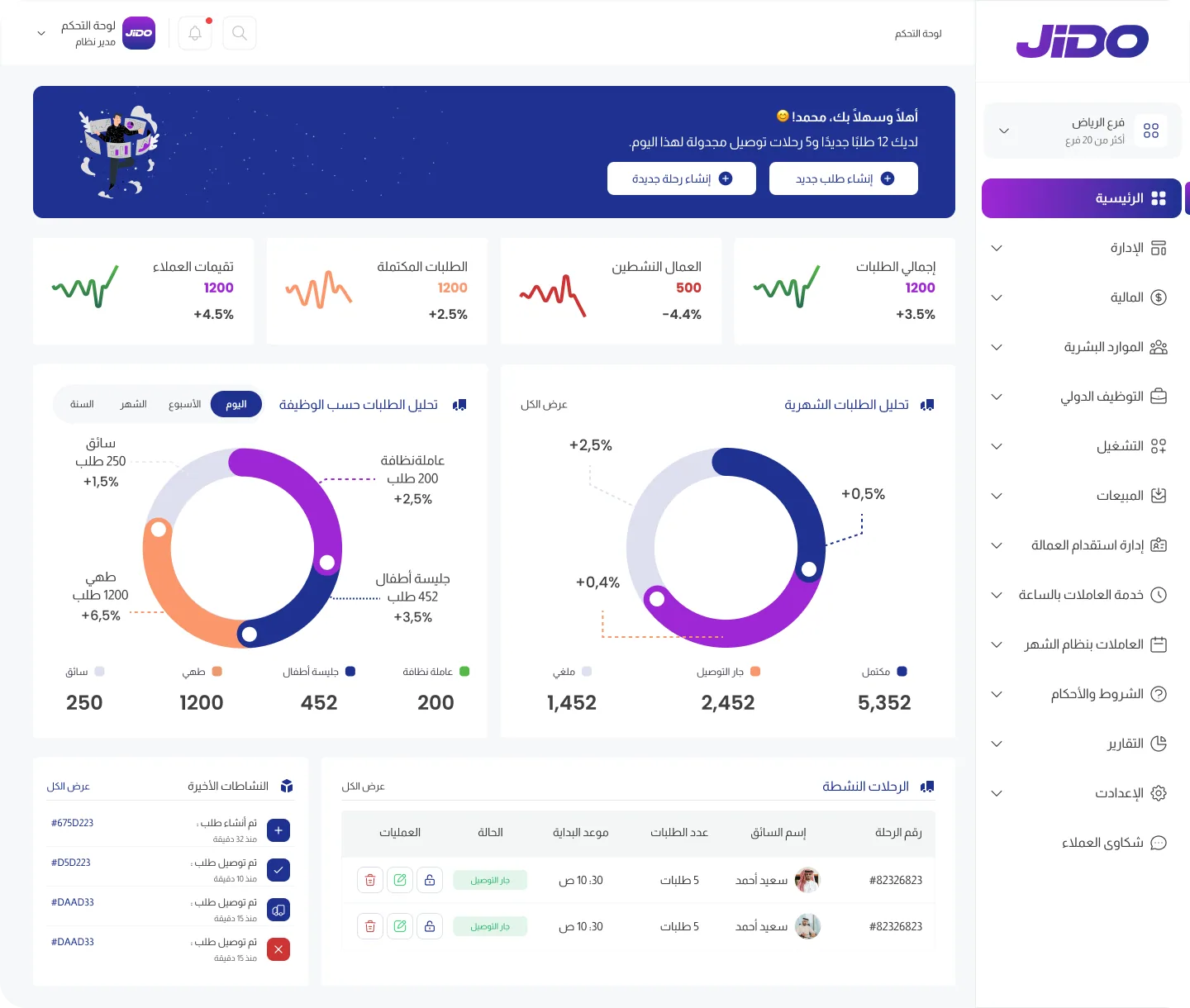Click the الإعدادات gear icon

[x=1159, y=793]
